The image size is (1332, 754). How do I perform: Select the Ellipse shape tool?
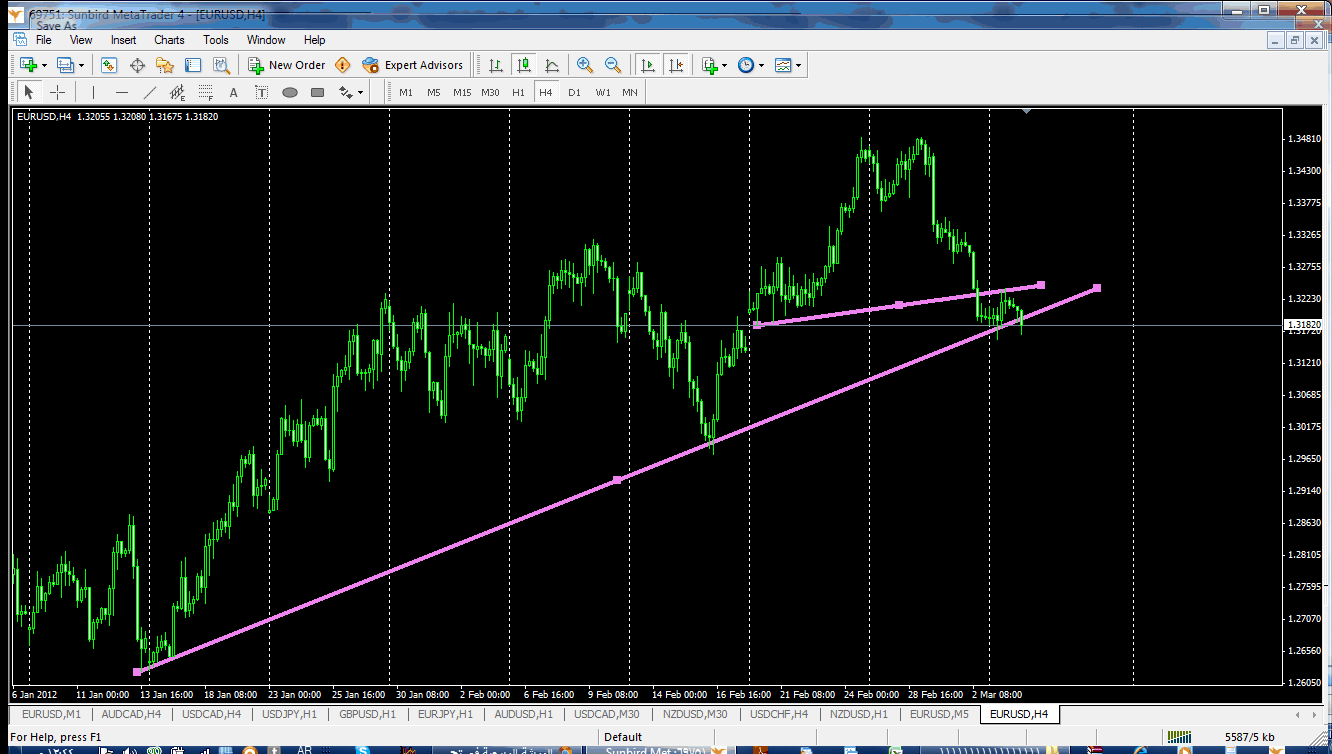290,92
